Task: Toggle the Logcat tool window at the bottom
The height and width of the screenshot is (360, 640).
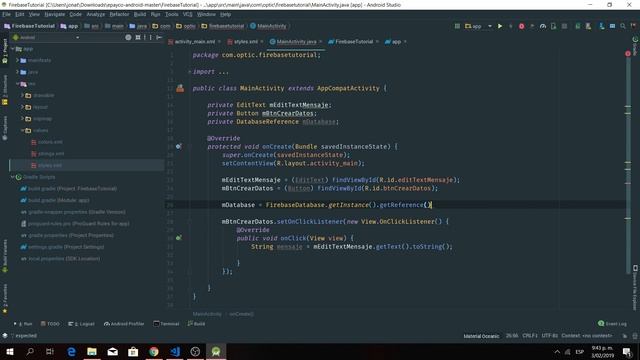Action: tap(81, 324)
